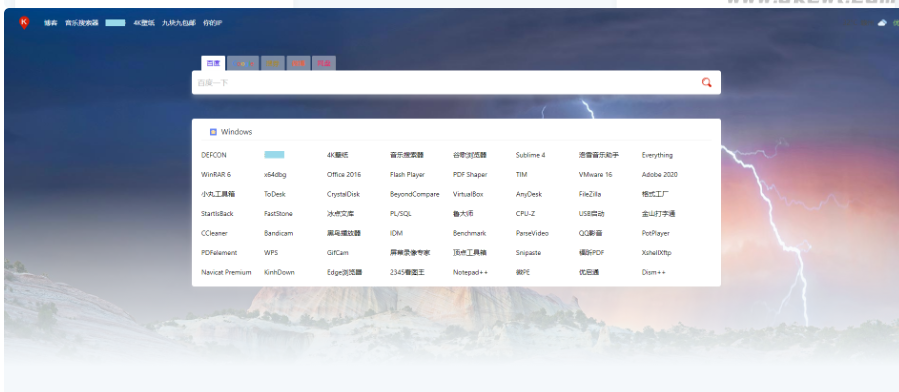Open the VirtualBox link
The image size is (899, 392).
coord(468,194)
